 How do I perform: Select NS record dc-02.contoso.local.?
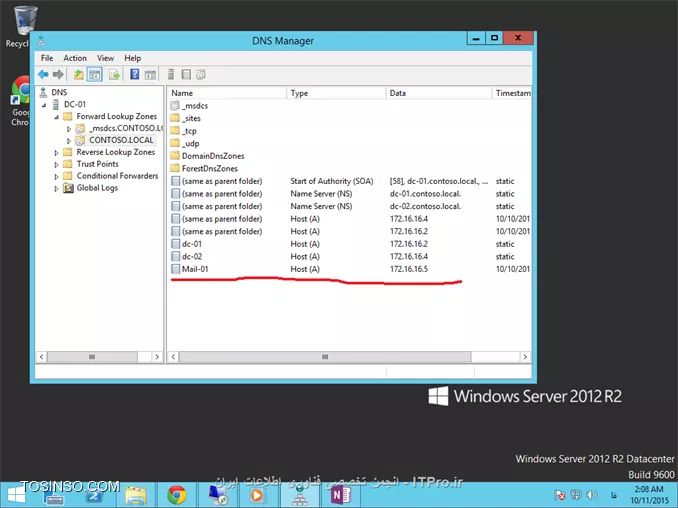coord(425,206)
